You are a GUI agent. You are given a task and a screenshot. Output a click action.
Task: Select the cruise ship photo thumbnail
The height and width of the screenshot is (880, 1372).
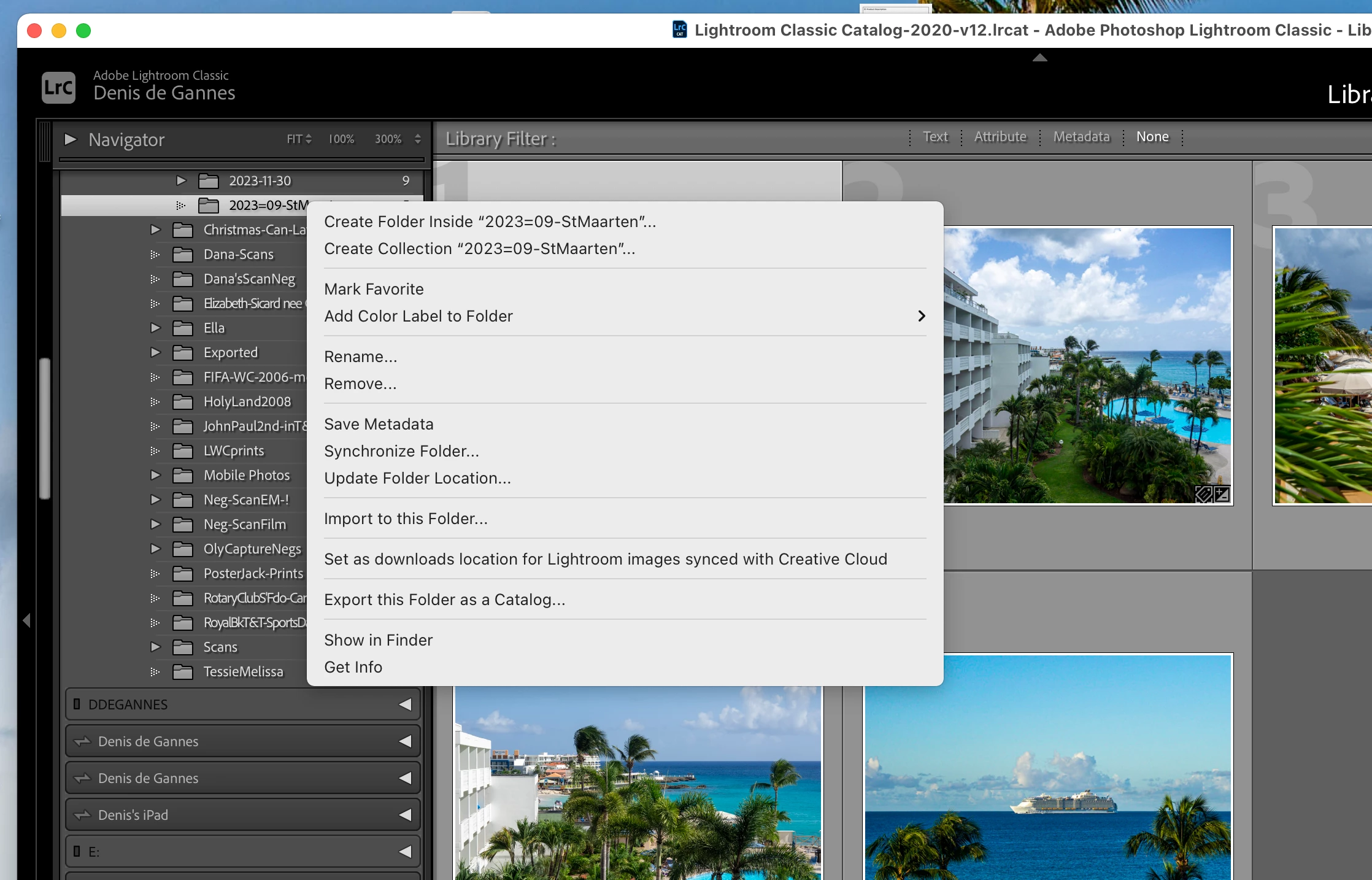[1047, 767]
